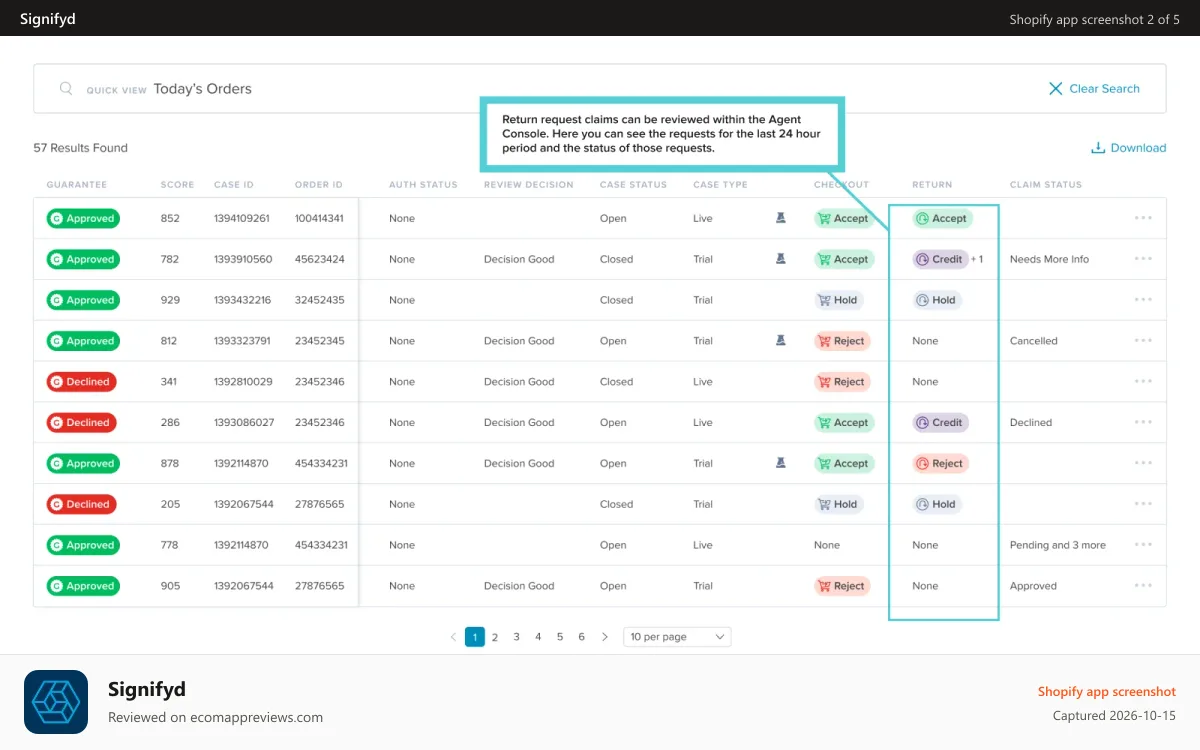
Task: Click the magnifier search icon
Action: 66,88
